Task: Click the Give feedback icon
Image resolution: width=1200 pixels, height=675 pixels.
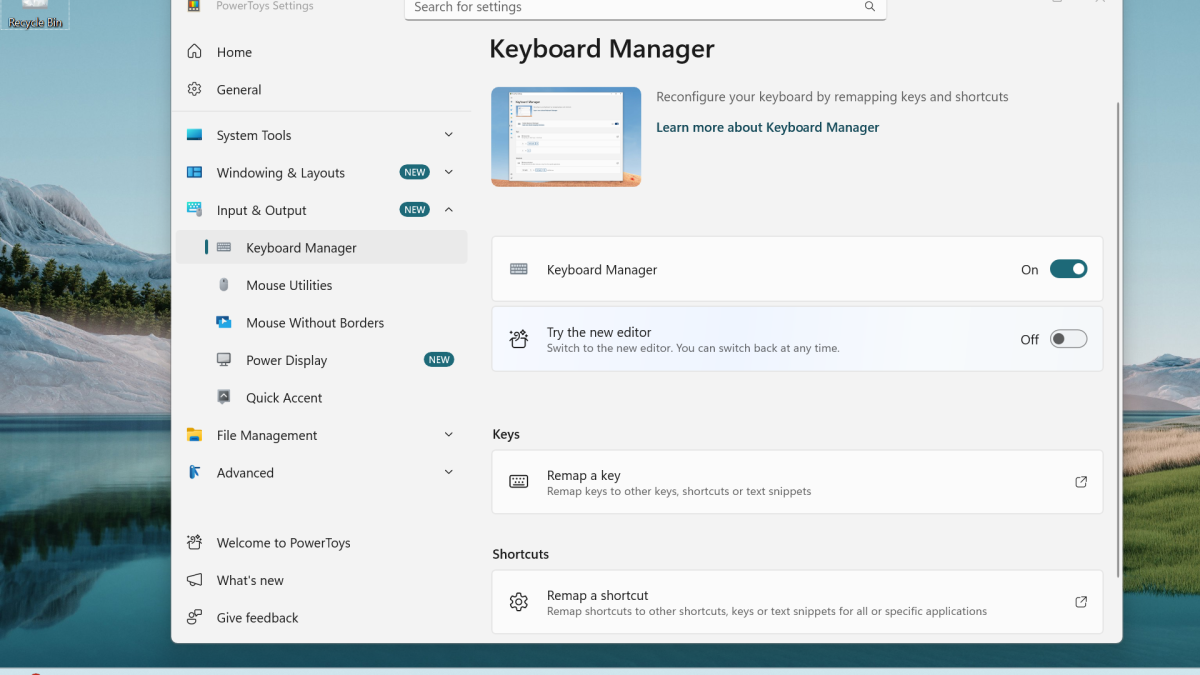Action: coord(194,617)
